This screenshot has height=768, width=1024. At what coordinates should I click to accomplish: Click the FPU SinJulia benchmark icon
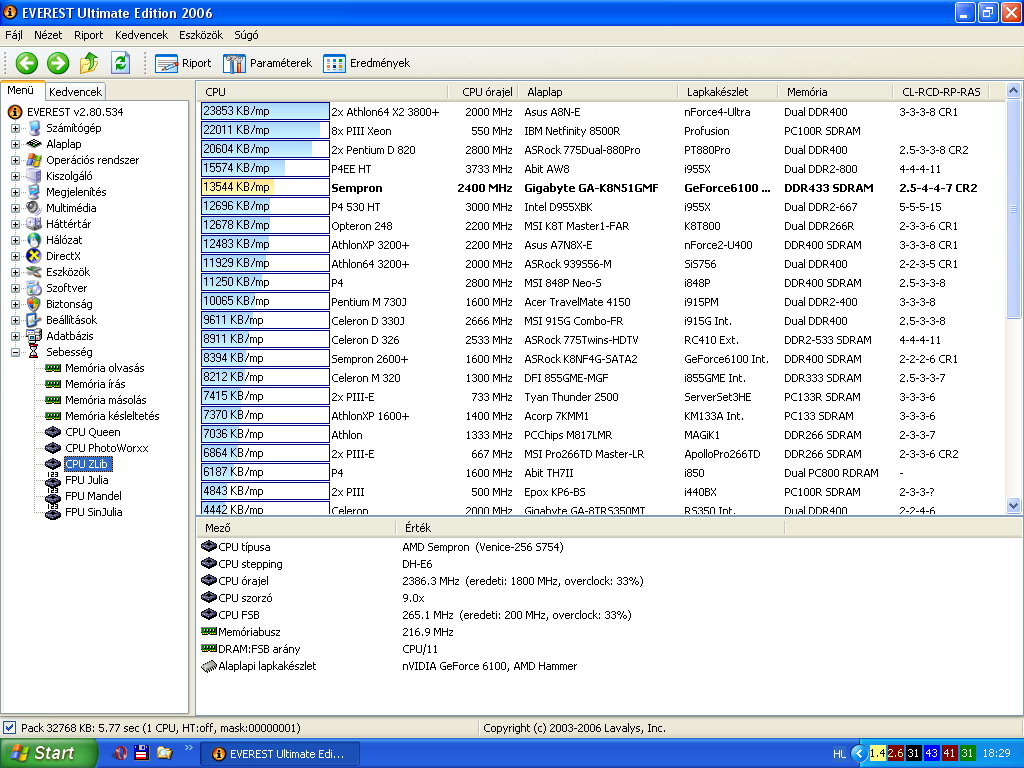(x=53, y=512)
